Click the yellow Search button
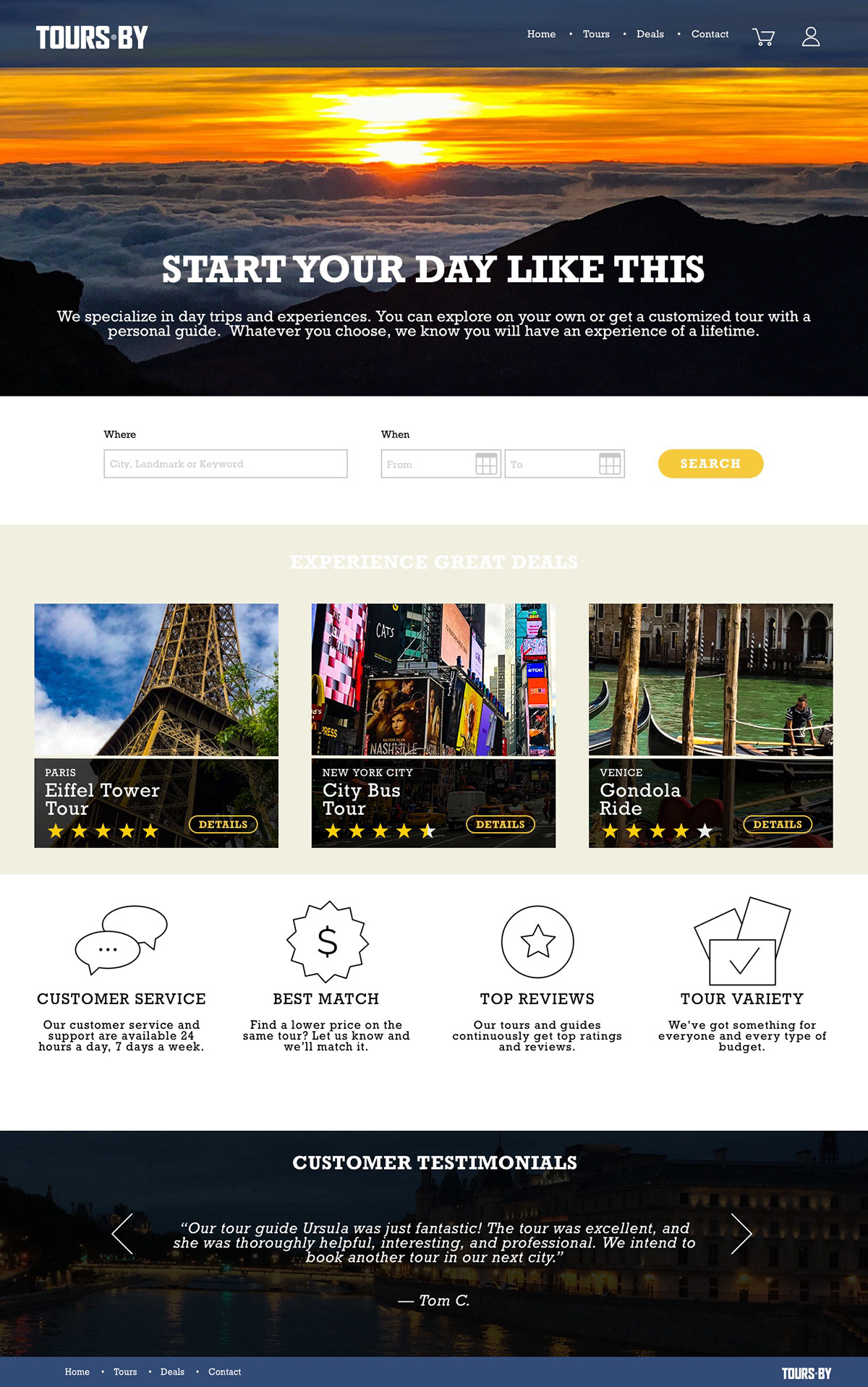The width and height of the screenshot is (868, 1387). coord(710,464)
